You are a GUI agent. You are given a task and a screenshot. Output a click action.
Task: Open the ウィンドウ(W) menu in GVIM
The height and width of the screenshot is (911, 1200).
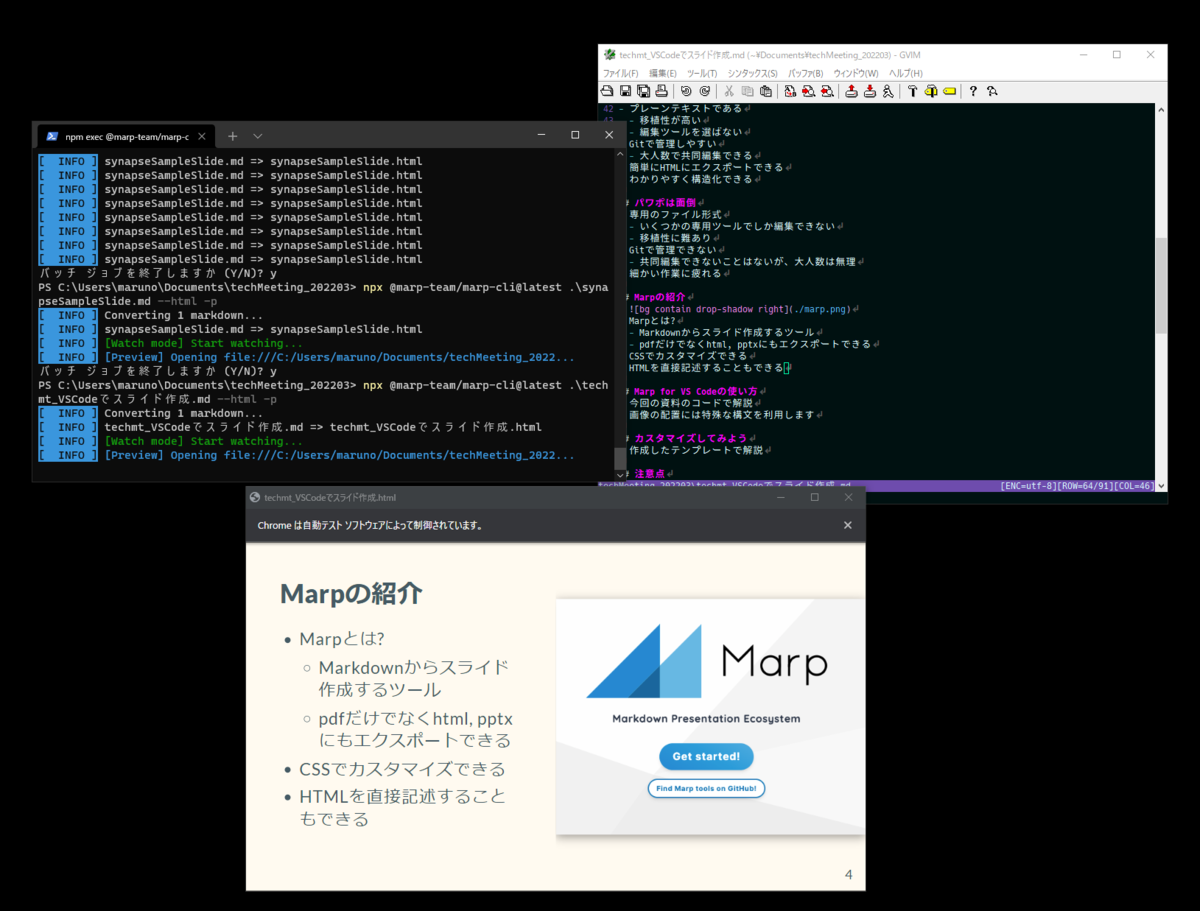pos(856,73)
